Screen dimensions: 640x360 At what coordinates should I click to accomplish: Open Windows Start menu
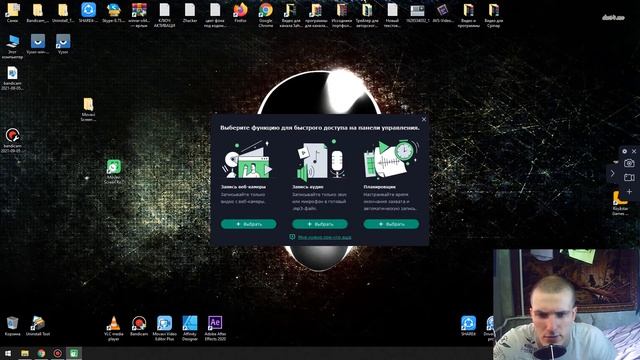[8, 353]
